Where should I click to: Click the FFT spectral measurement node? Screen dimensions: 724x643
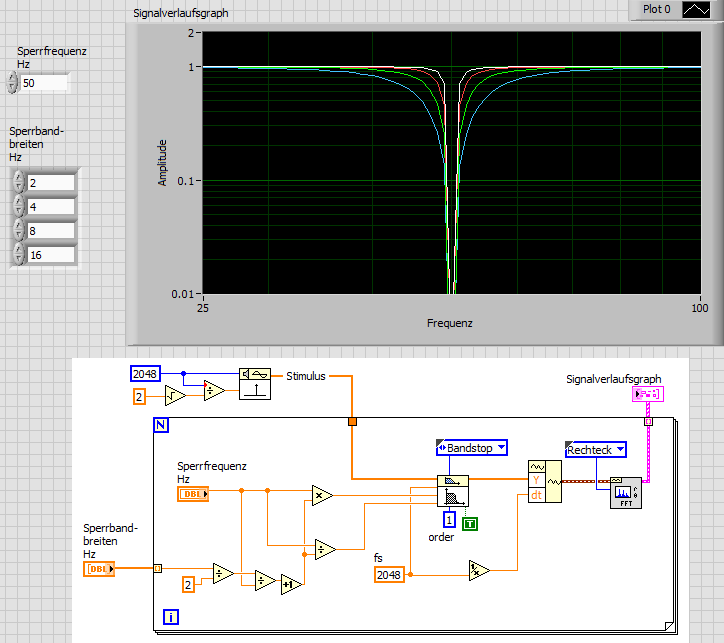(x=625, y=492)
